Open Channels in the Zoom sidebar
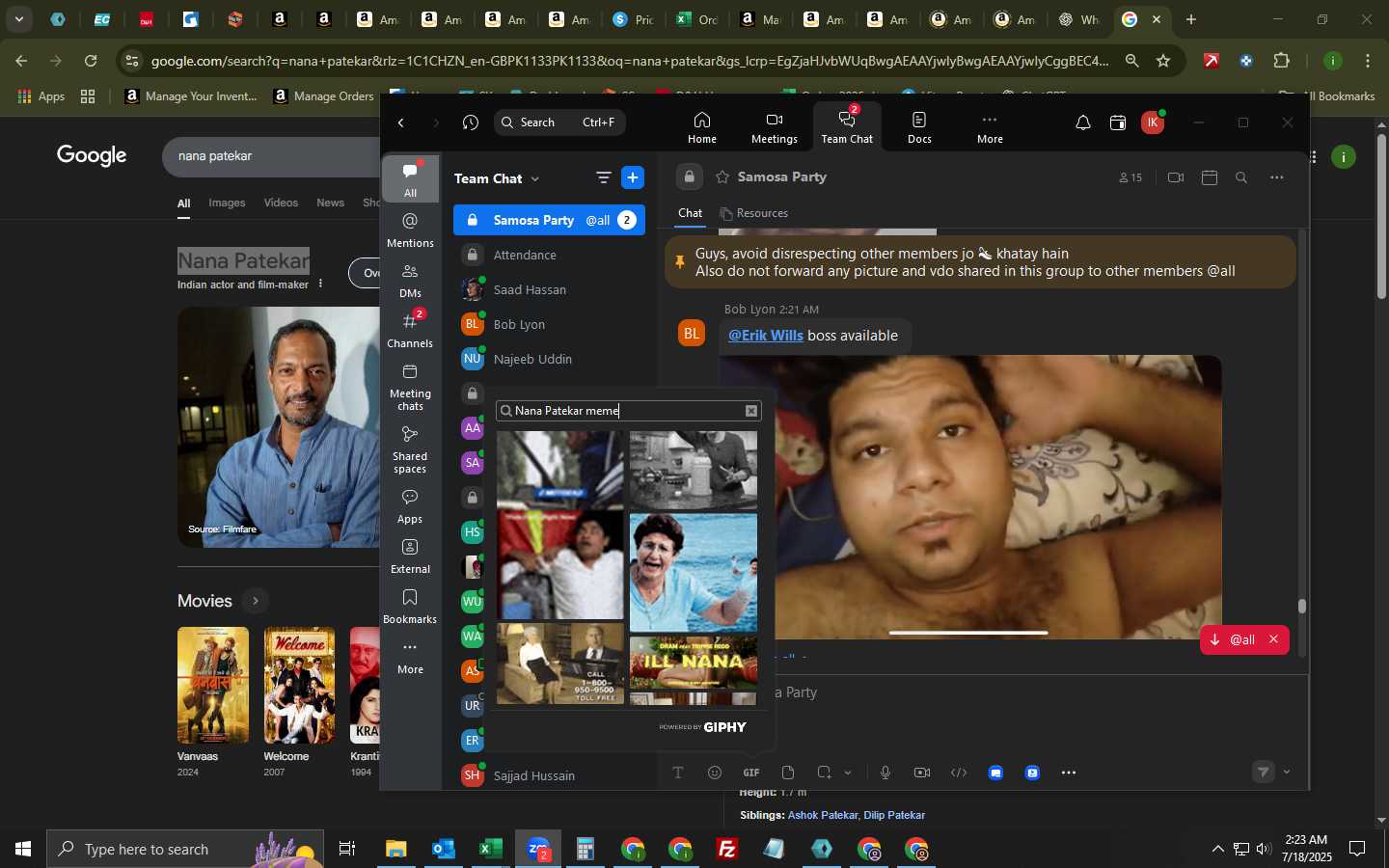The width and height of the screenshot is (1389, 868). coord(410,331)
